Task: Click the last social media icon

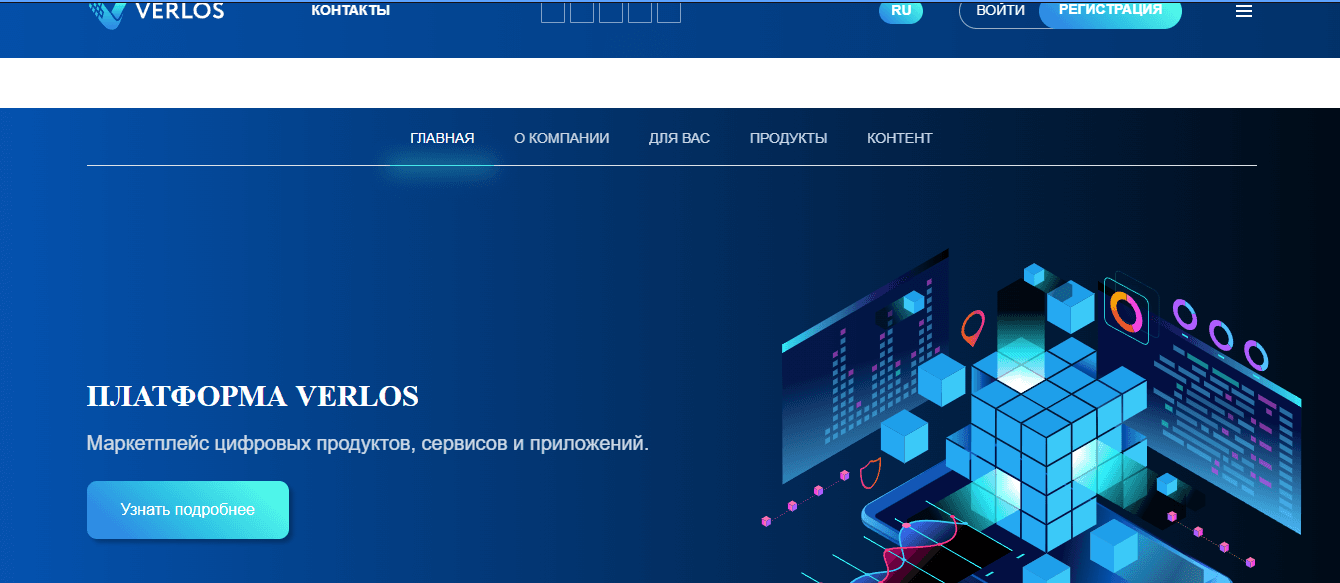Action: (x=668, y=12)
